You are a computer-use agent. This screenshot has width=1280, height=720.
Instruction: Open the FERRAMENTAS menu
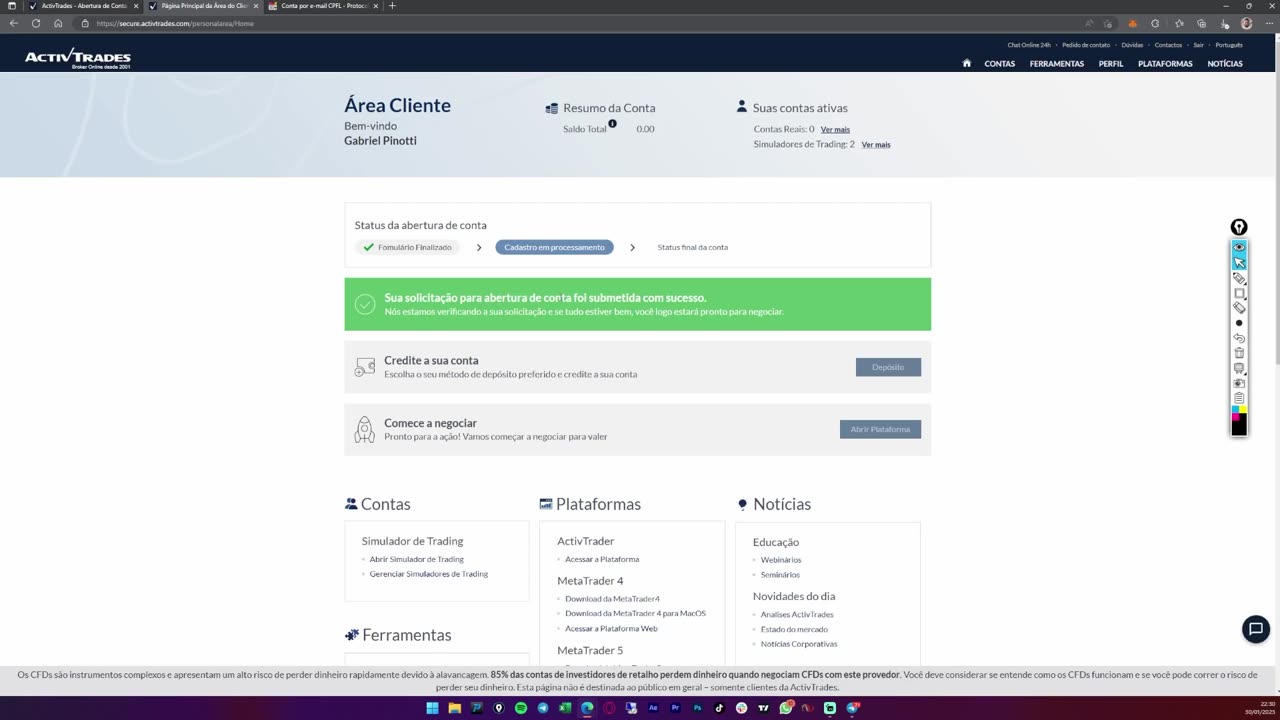click(1057, 64)
